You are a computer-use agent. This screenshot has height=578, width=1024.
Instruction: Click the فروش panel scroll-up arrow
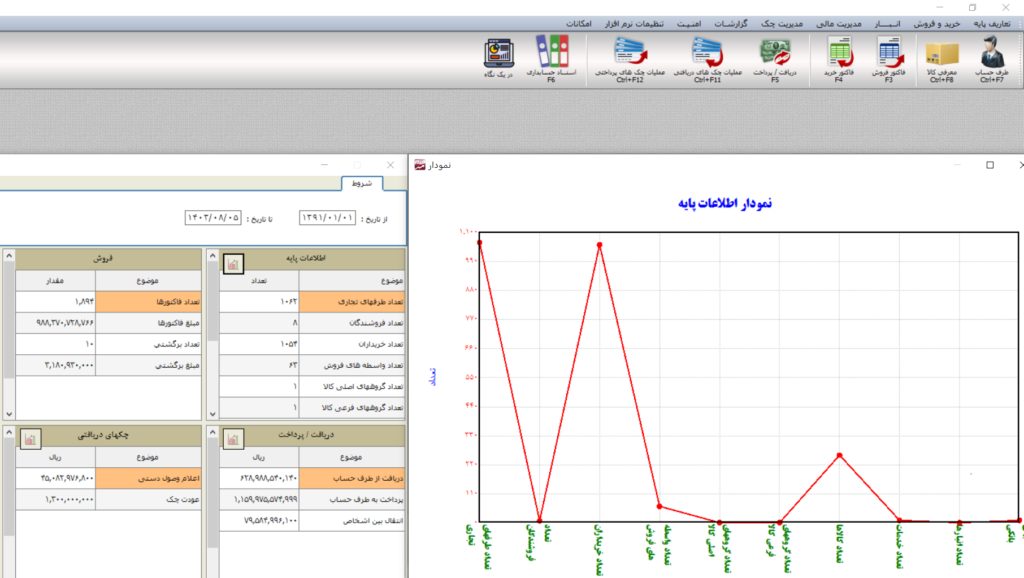9,256
